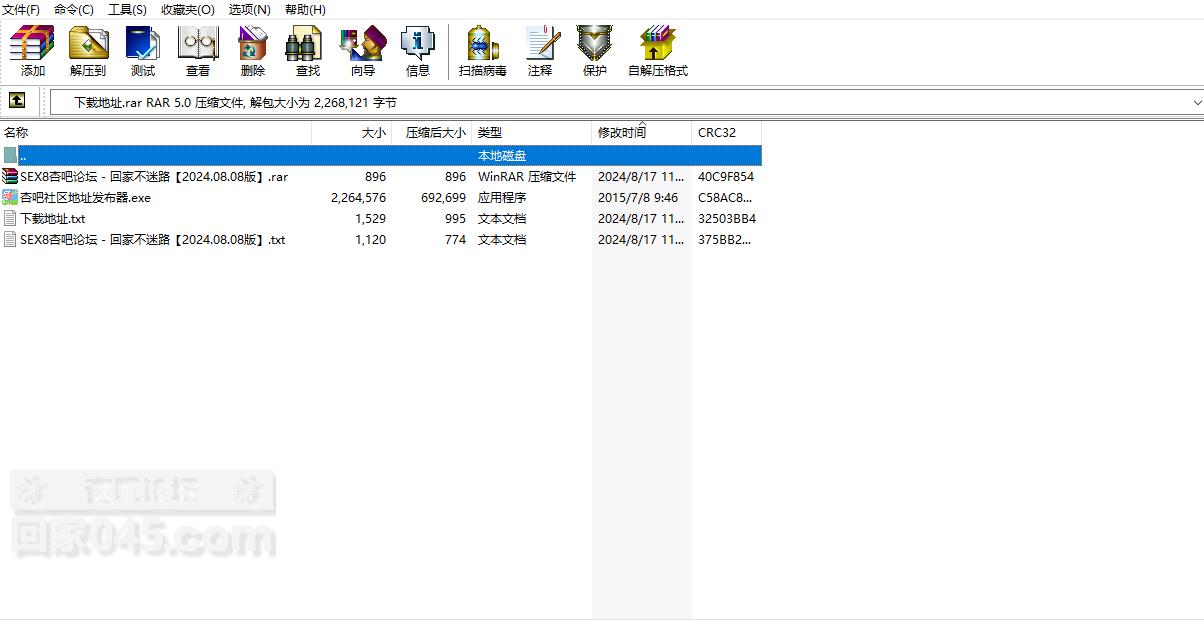Launch the 向导 (Wizard) tool
Image resolution: width=1204 pixels, height=620 pixels.
pos(362,46)
